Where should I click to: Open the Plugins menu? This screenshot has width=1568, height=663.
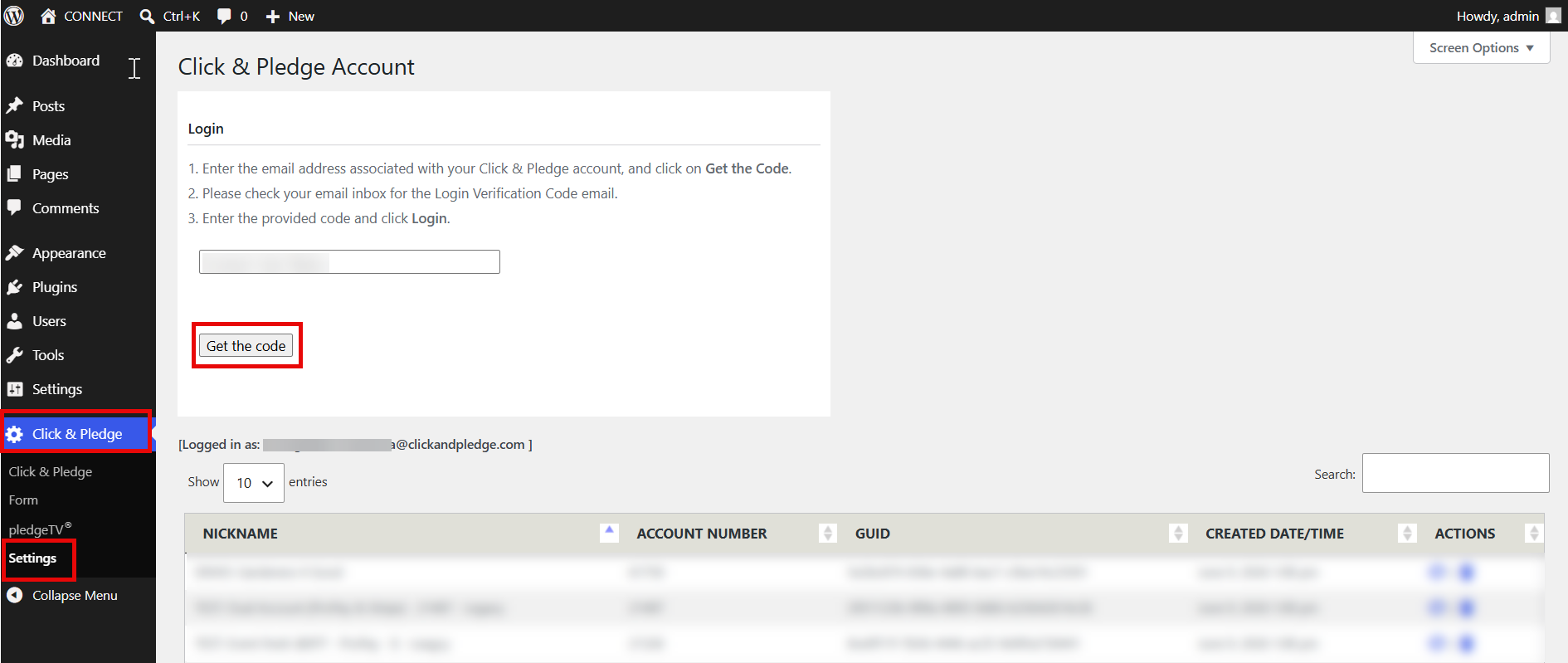(x=55, y=287)
